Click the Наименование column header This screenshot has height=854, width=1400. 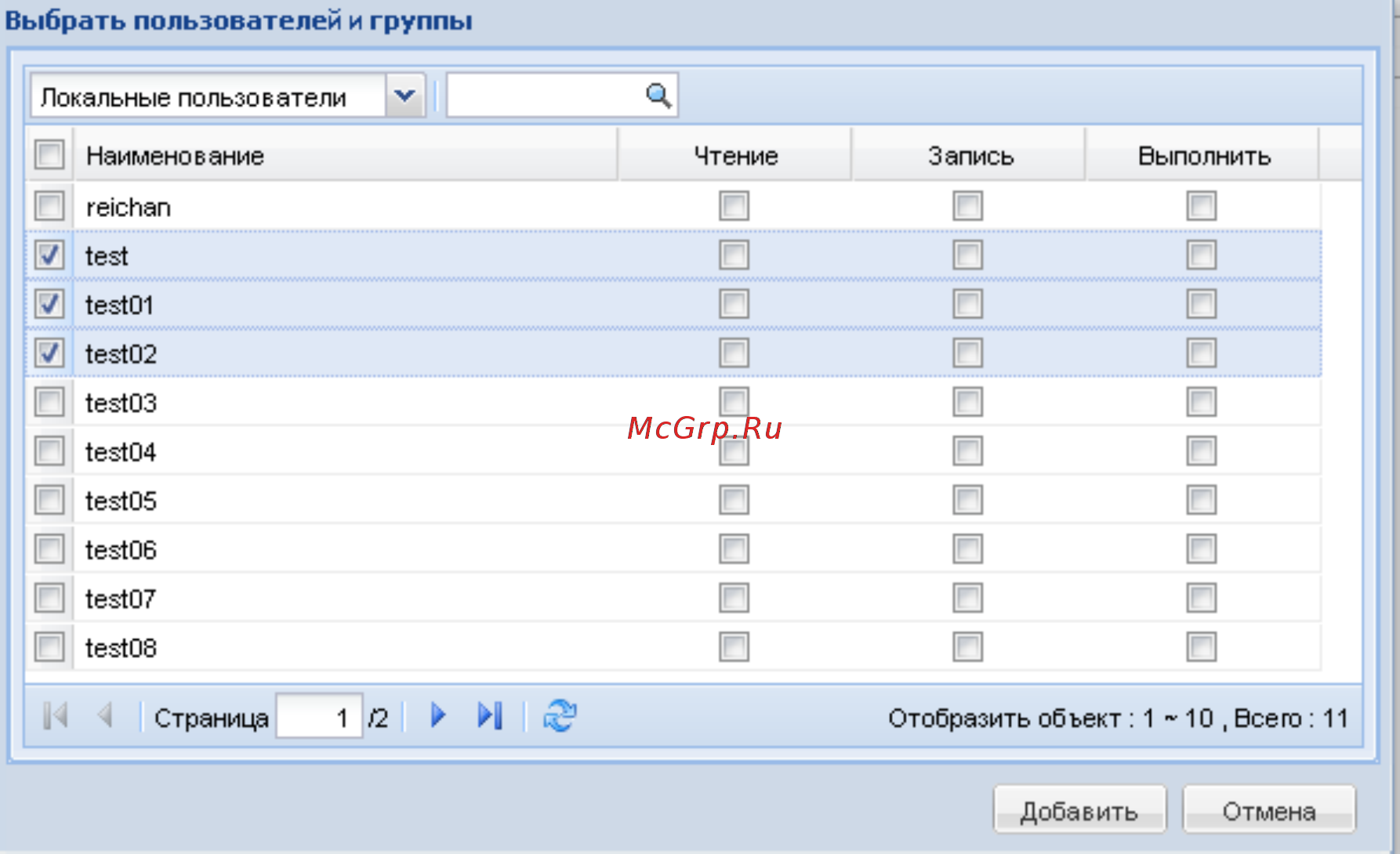point(346,155)
